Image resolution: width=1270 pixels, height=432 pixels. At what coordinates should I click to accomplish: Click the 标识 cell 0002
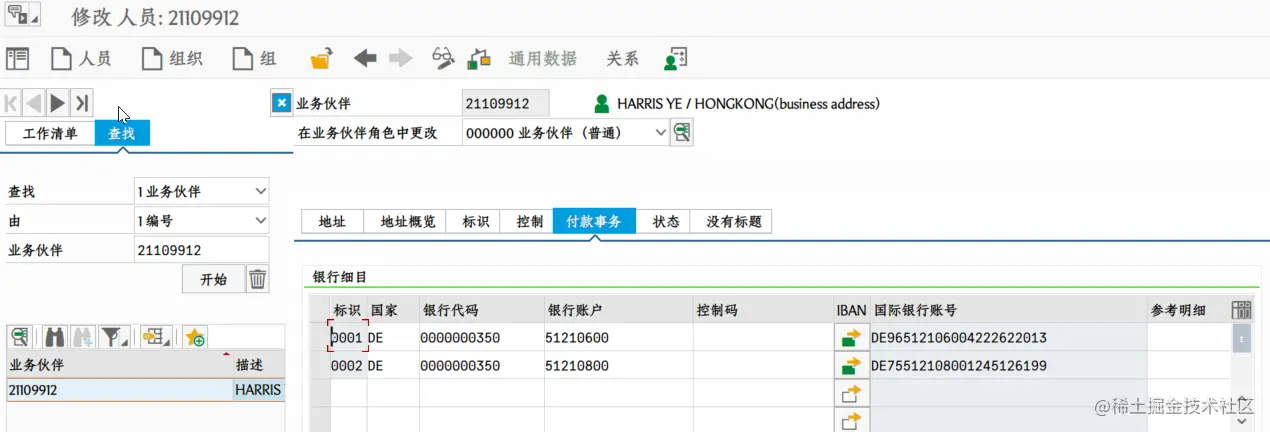tap(348, 366)
